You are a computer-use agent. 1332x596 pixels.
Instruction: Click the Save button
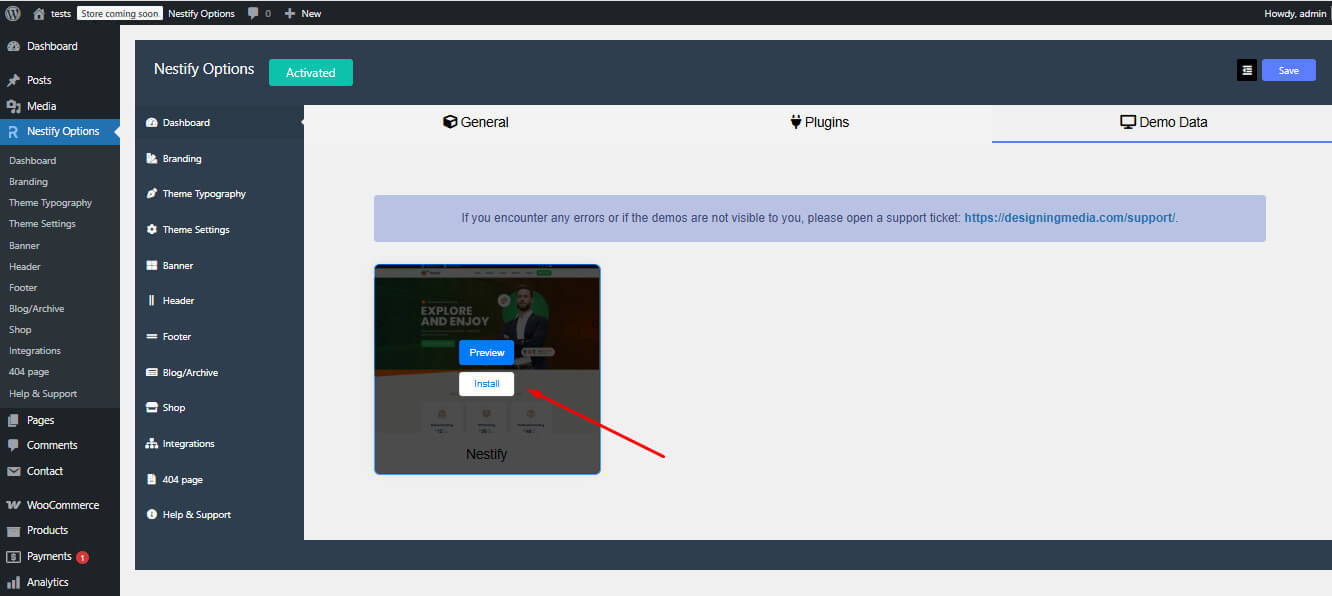coord(1289,70)
